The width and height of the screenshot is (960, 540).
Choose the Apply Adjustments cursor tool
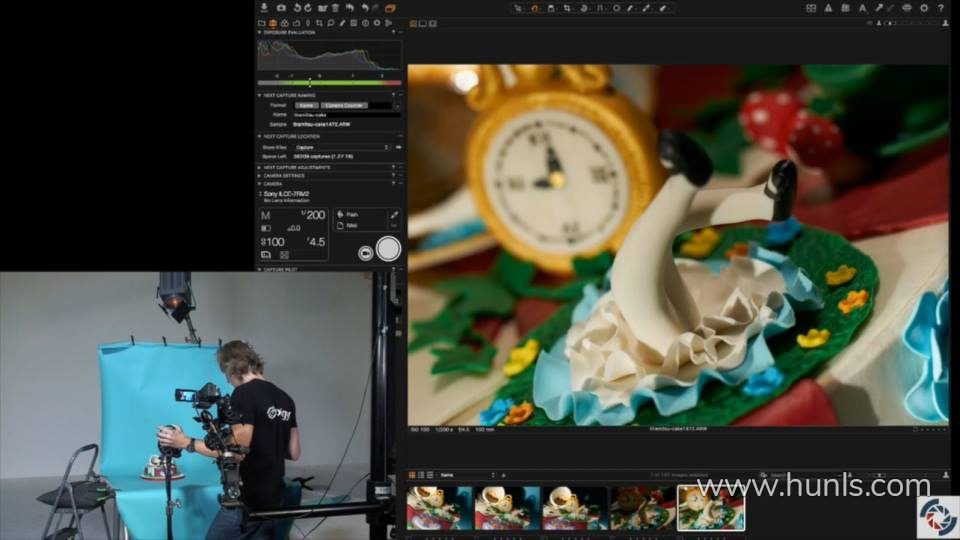[x=663, y=8]
